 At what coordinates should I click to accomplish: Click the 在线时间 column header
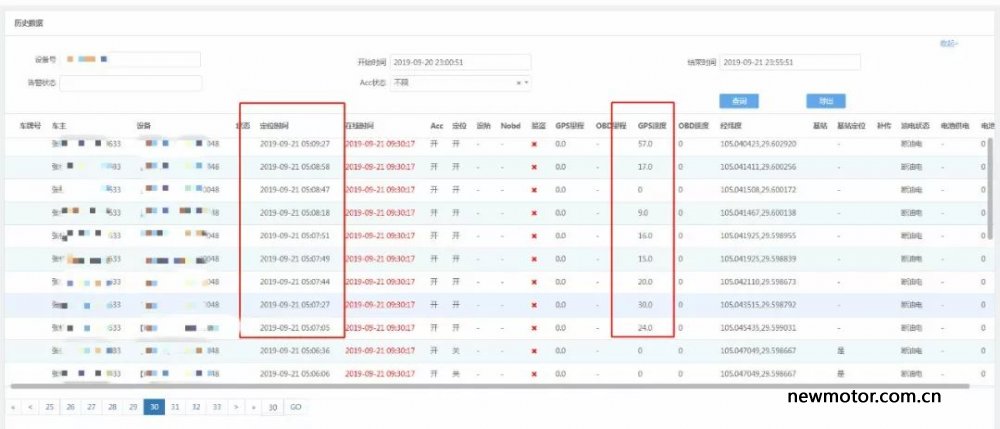coord(360,126)
